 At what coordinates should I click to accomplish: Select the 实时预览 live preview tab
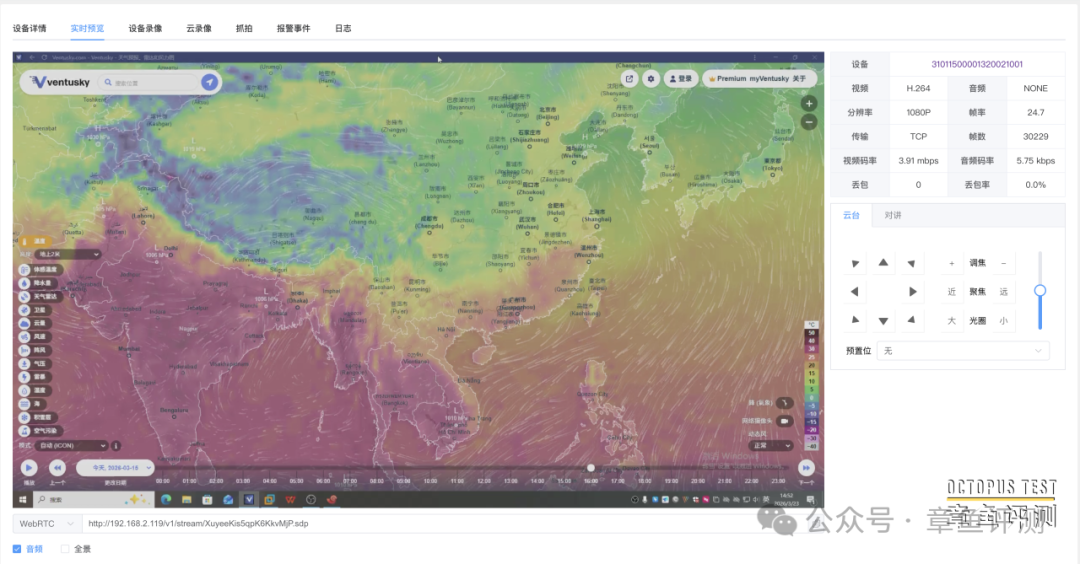(x=87, y=28)
